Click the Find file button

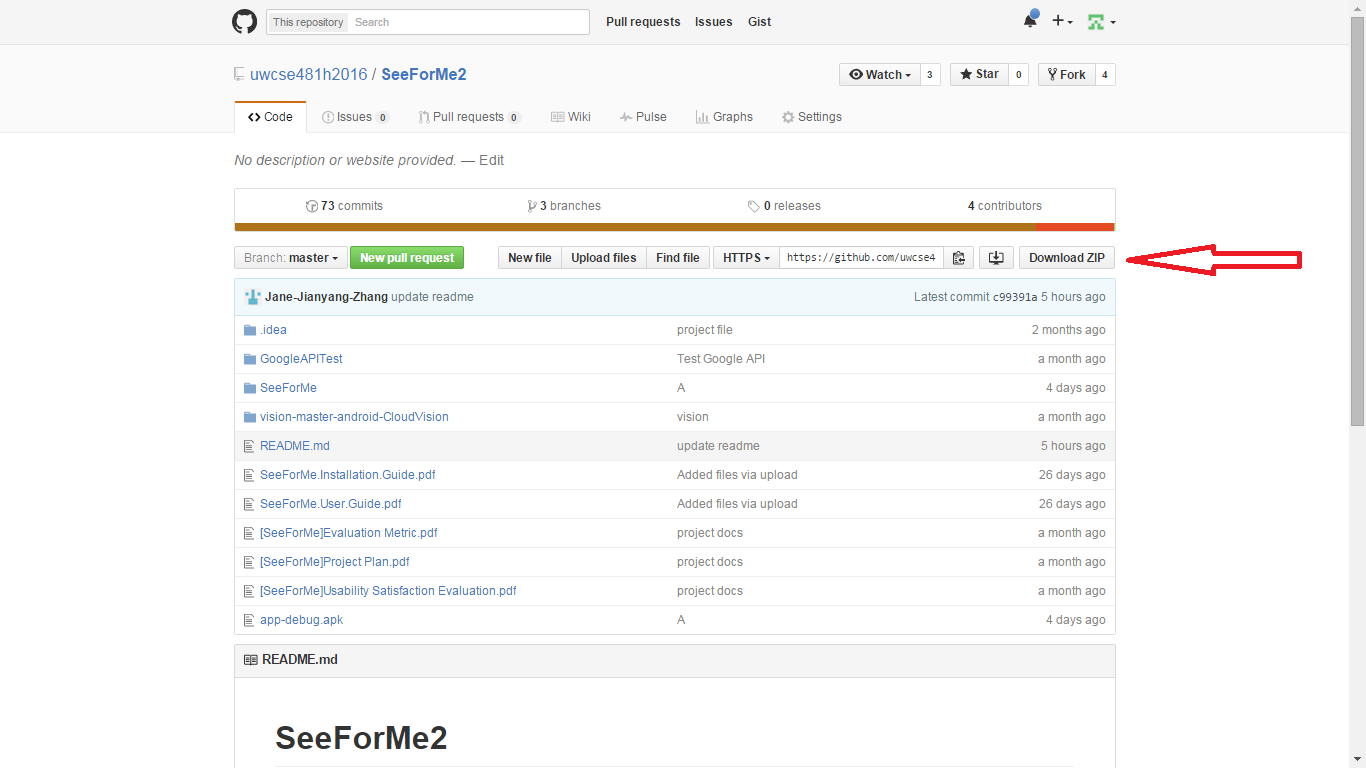click(678, 258)
